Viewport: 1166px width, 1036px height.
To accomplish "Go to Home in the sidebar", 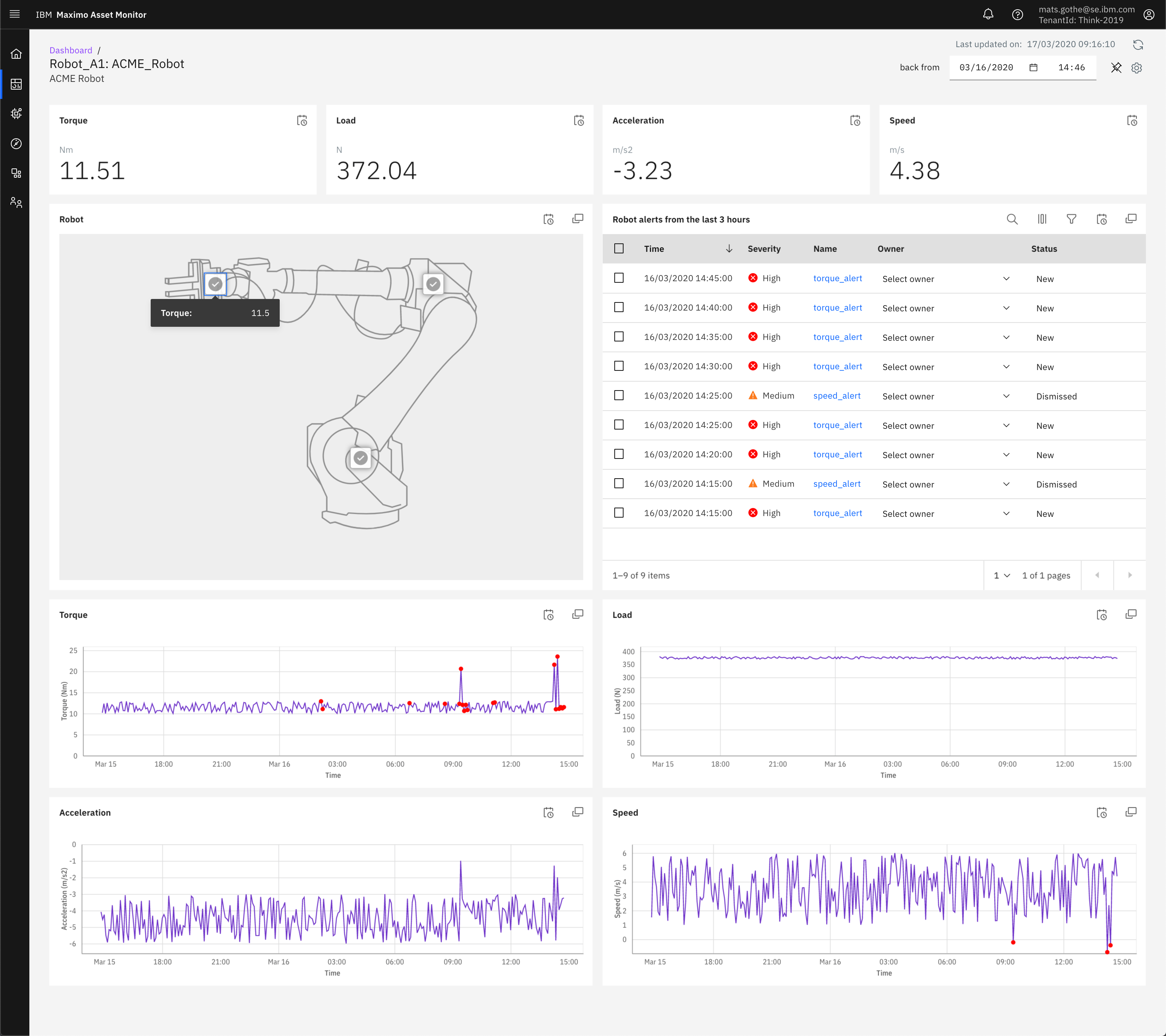I will click(16, 54).
